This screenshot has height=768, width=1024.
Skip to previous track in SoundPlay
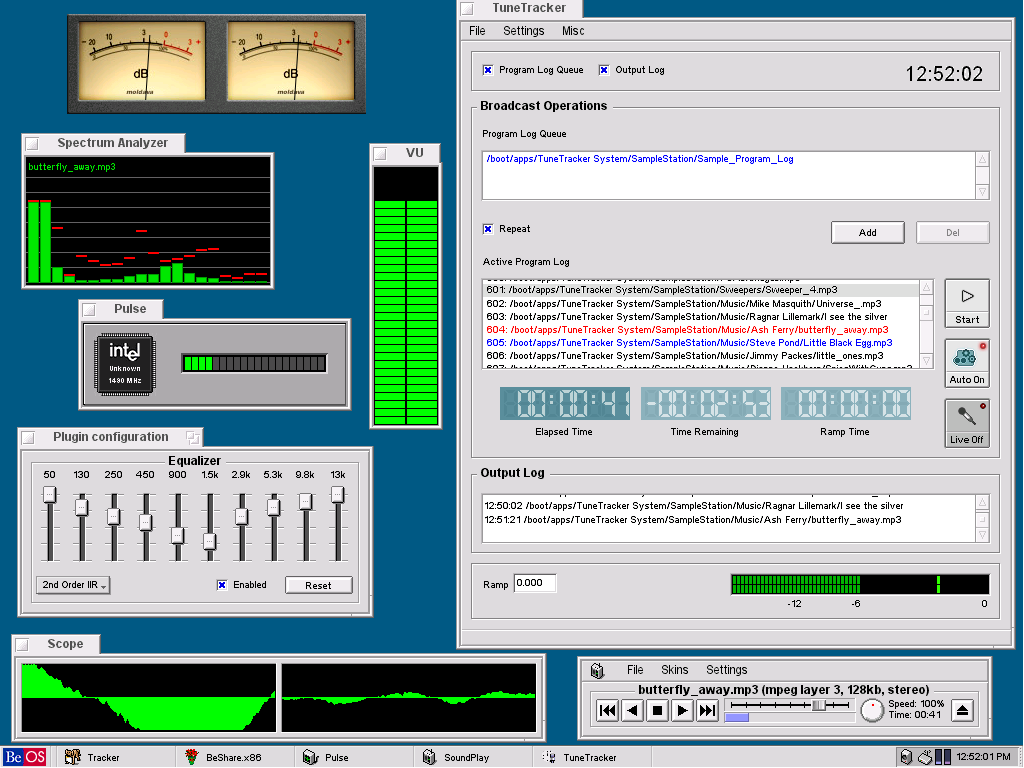(x=607, y=711)
